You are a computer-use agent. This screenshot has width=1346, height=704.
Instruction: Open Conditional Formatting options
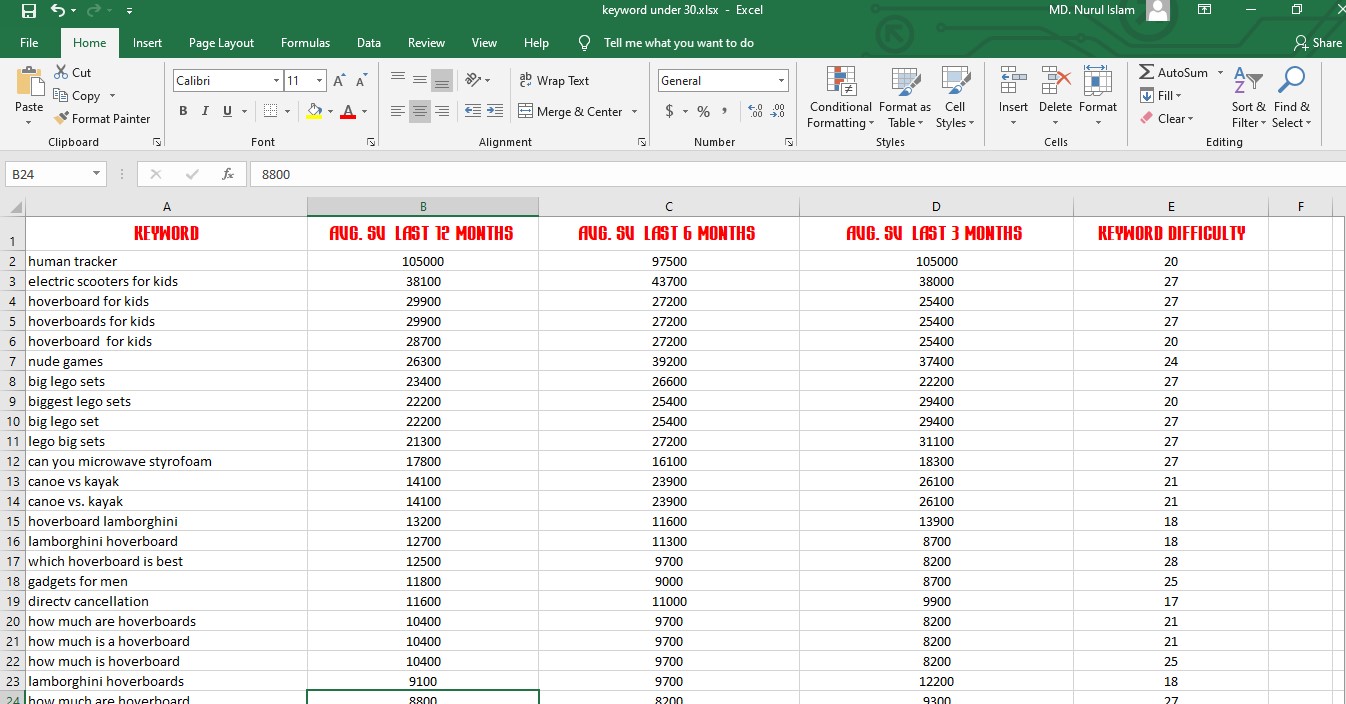pyautogui.click(x=840, y=98)
